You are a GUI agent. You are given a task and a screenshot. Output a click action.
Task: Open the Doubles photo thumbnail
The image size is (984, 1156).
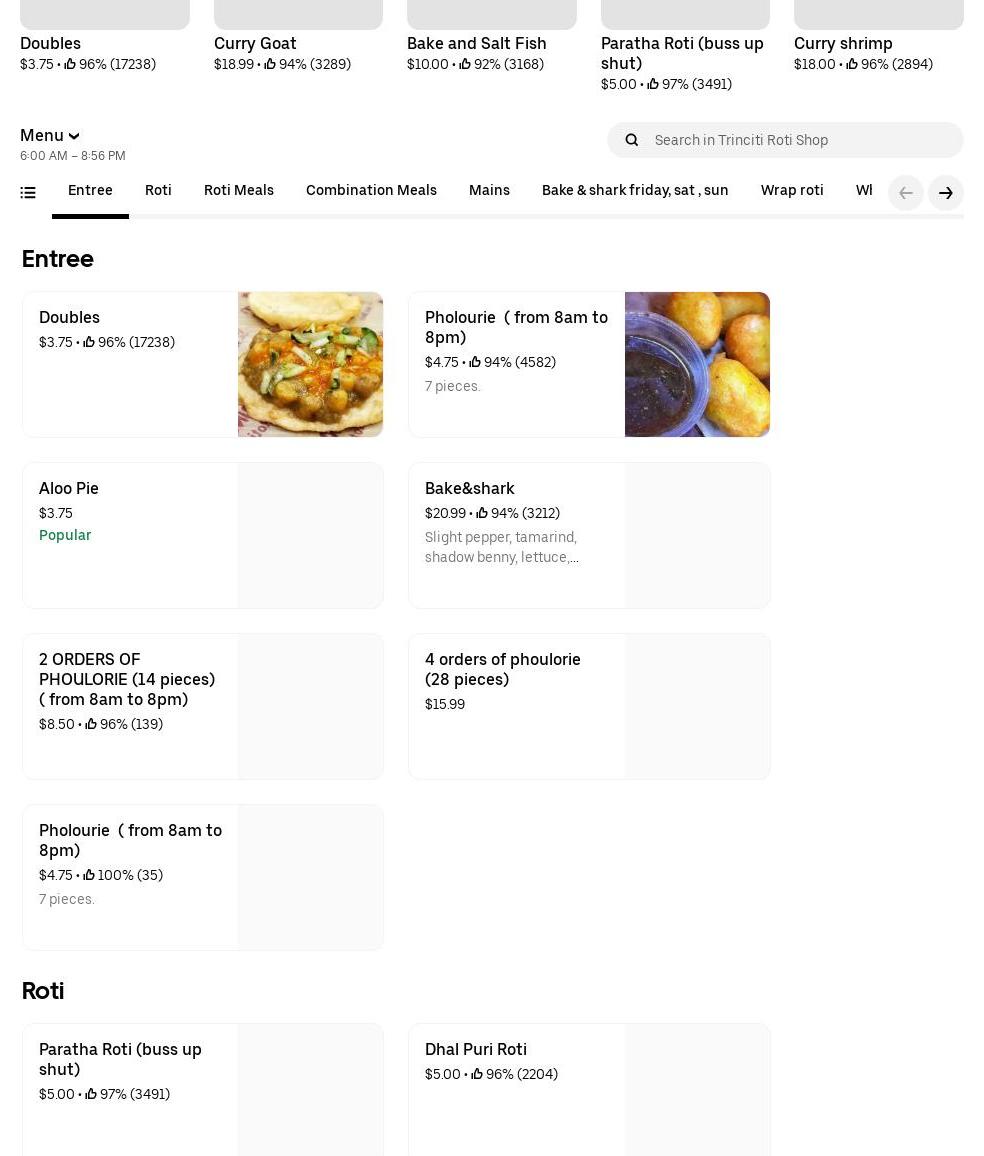[310, 364]
